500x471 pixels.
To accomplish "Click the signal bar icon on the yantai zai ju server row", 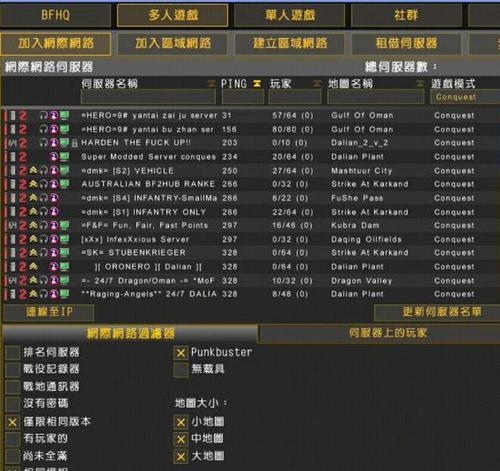I will coord(13,116).
